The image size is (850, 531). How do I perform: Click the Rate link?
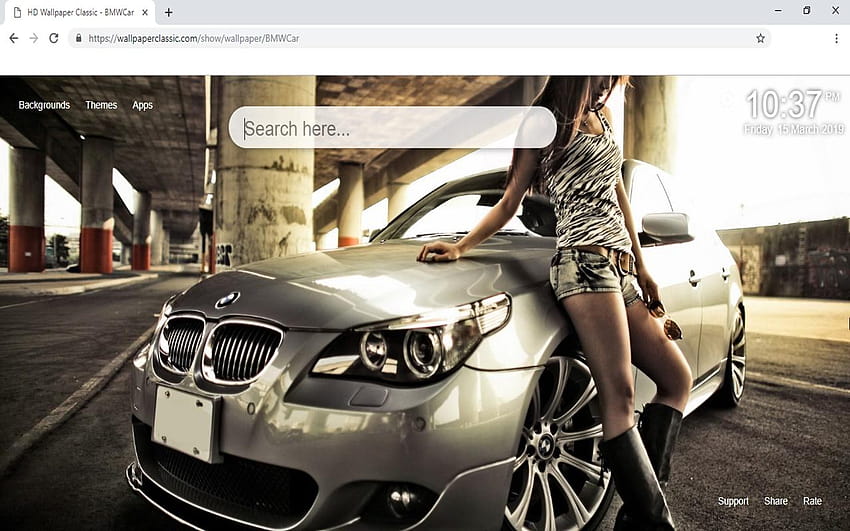click(x=812, y=501)
